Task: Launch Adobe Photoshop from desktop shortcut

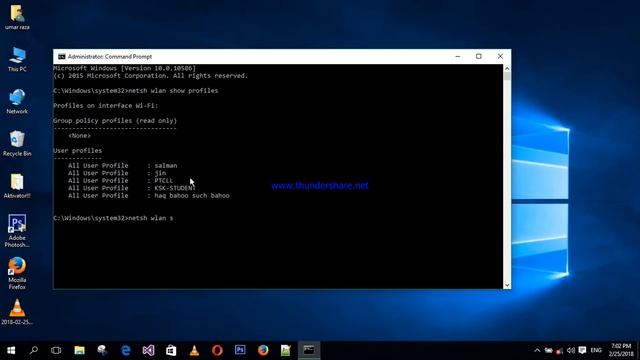Action: click(17, 231)
